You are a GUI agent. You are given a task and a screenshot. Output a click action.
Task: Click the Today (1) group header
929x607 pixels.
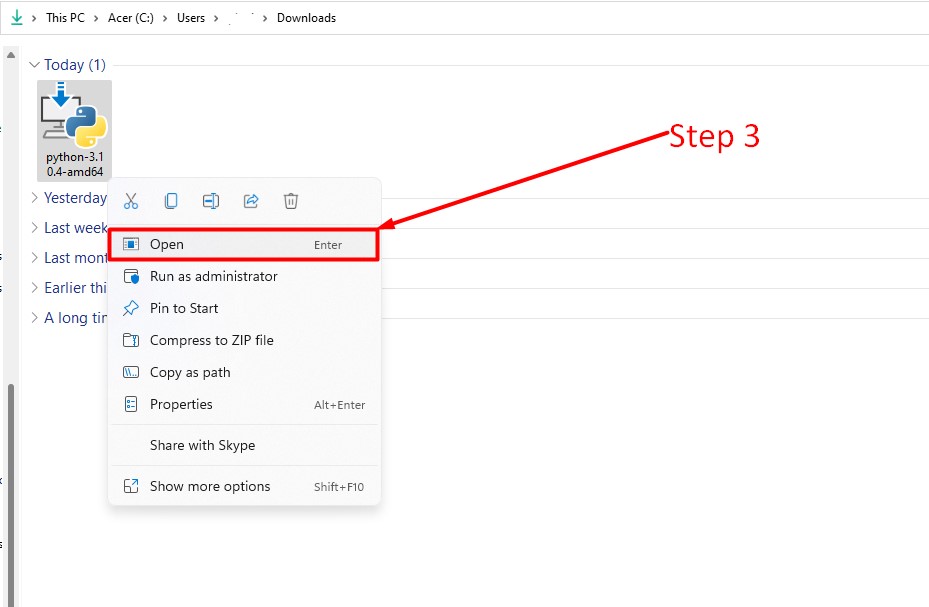(75, 65)
